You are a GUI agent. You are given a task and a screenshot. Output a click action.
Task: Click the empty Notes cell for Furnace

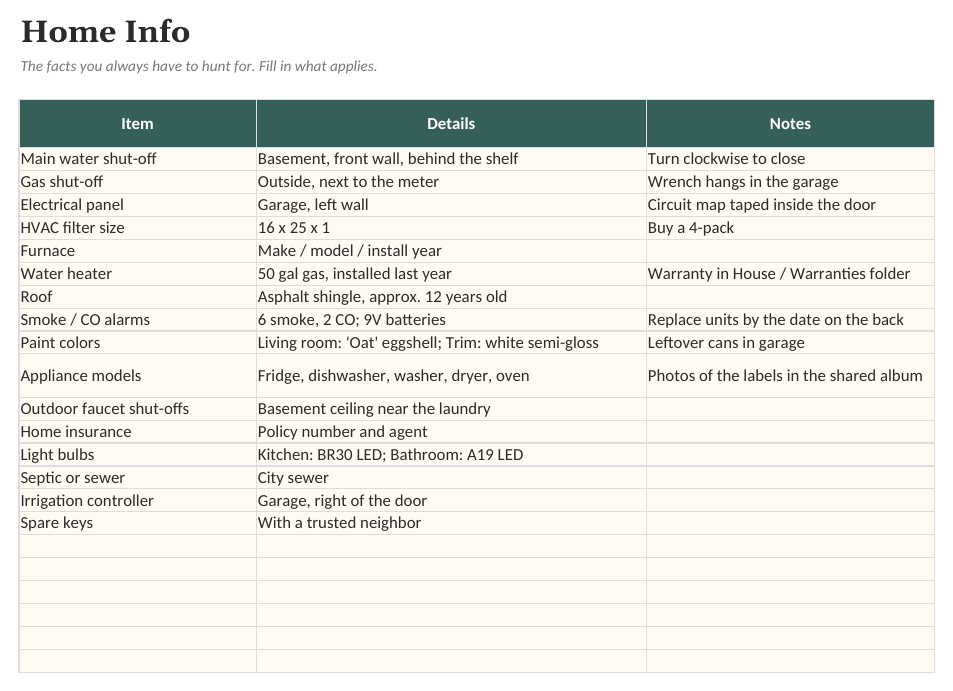point(790,252)
